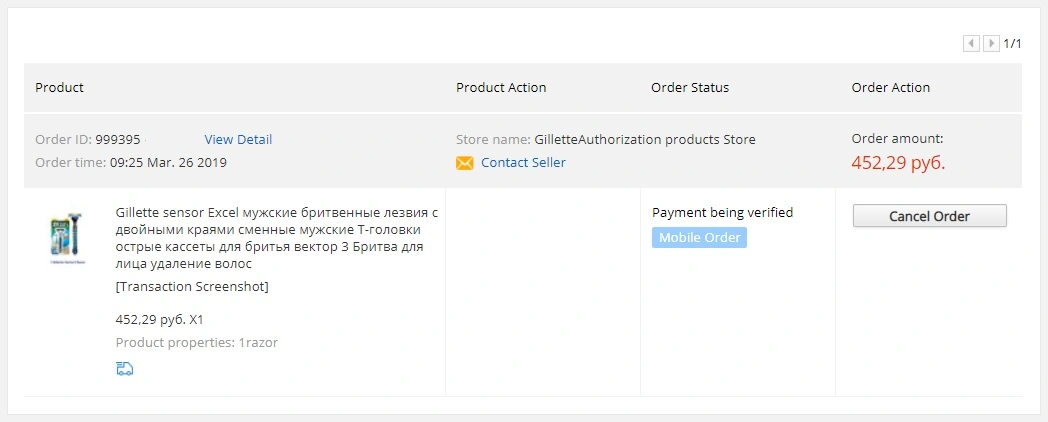The height and width of the screenshot is (422, 1048).
Task: Cancel the order with Cancel Order button
Action: tap(929, 216)
